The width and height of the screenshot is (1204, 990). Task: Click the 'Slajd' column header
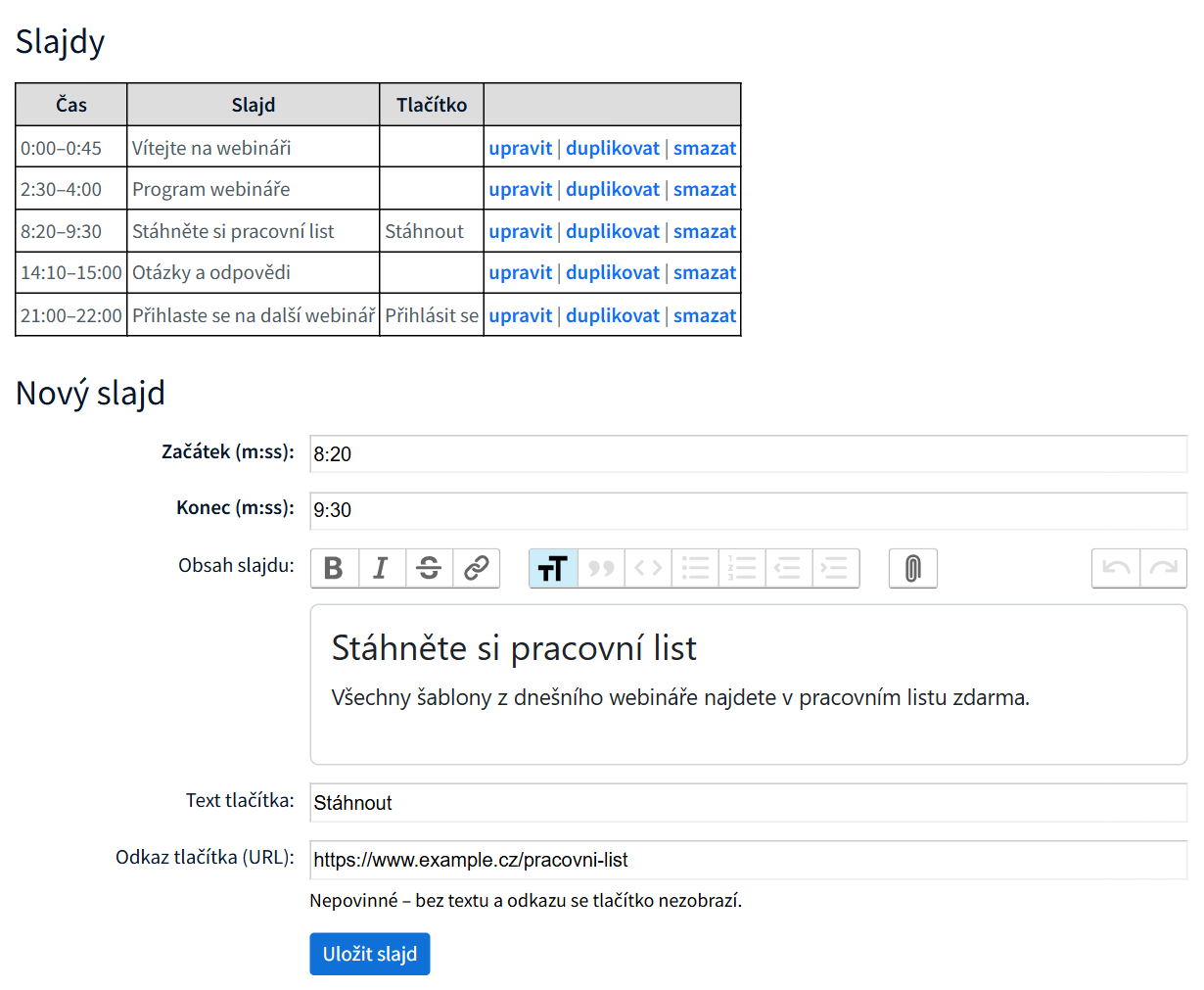click(254, 105)
